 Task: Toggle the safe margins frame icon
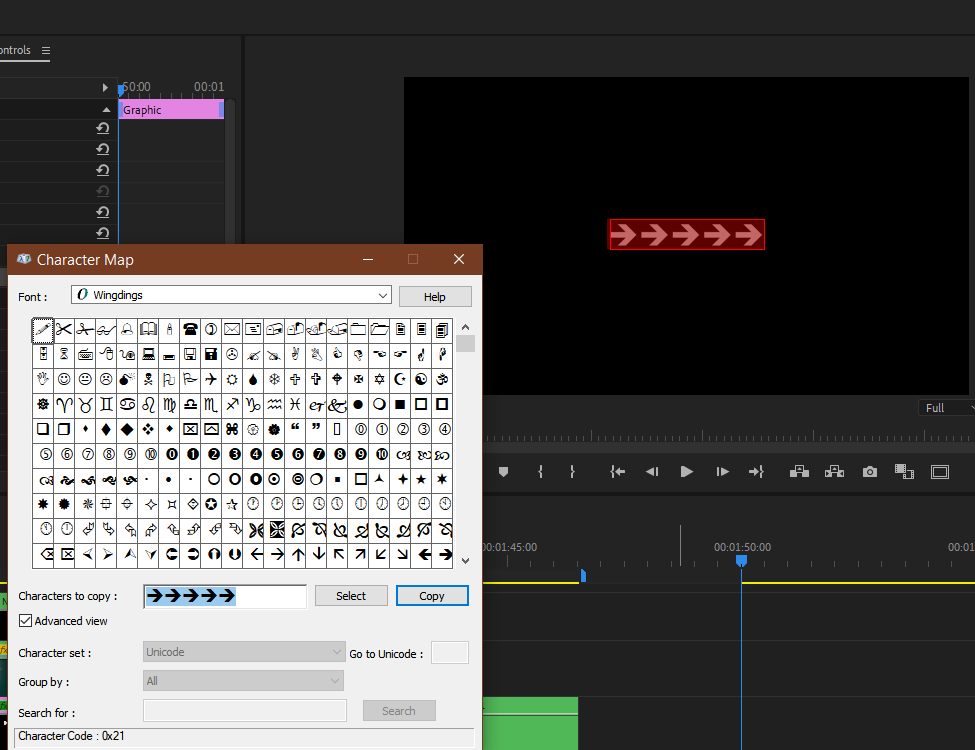940,472
